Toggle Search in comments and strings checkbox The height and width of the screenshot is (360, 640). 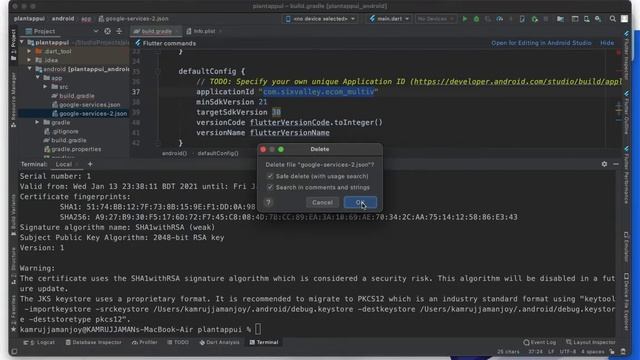pyautogui.click(x=270, y=187)
